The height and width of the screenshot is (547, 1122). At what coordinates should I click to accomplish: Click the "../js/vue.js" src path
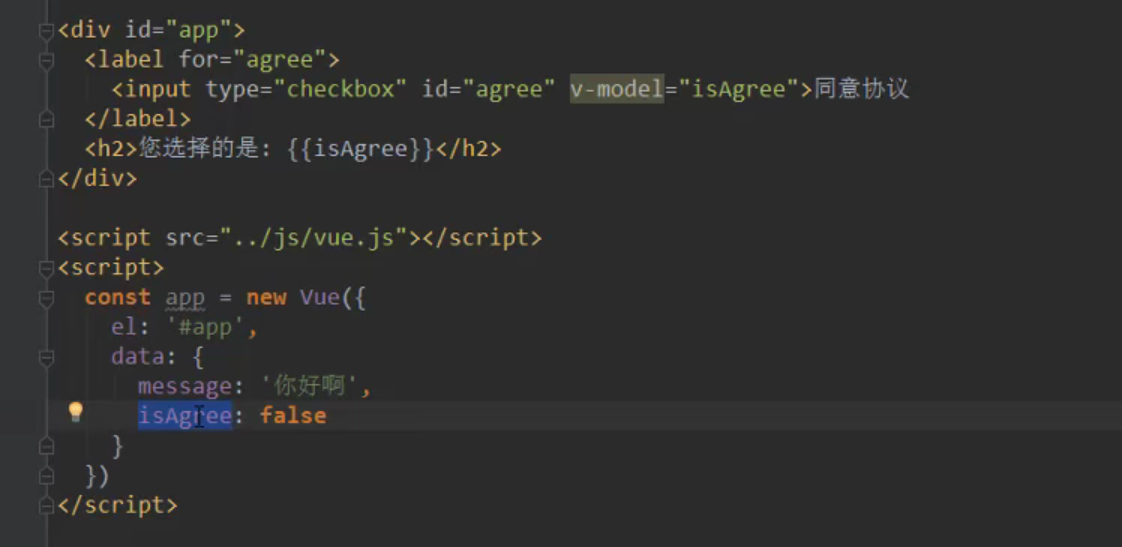313,238
